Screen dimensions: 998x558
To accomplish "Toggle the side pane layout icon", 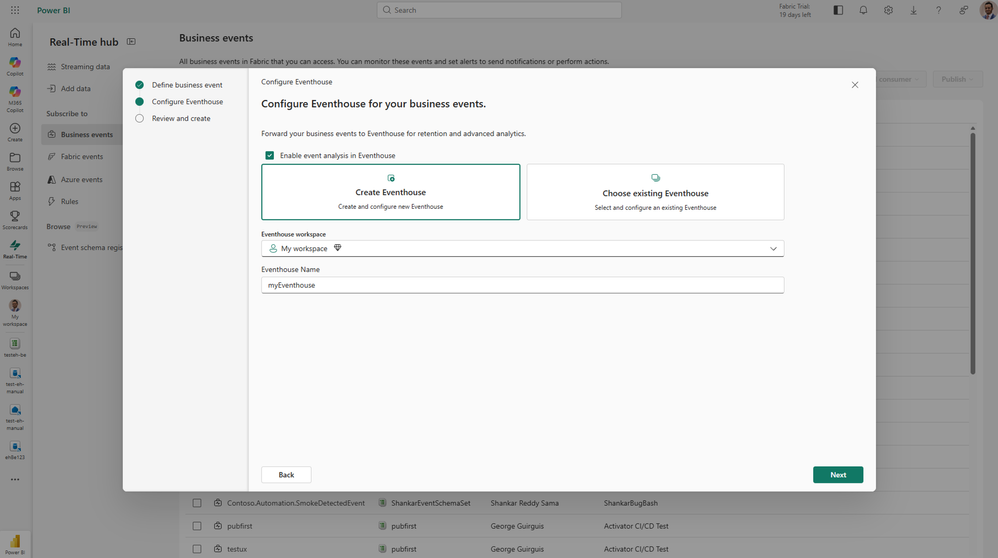I will click(x=838, y=10).
